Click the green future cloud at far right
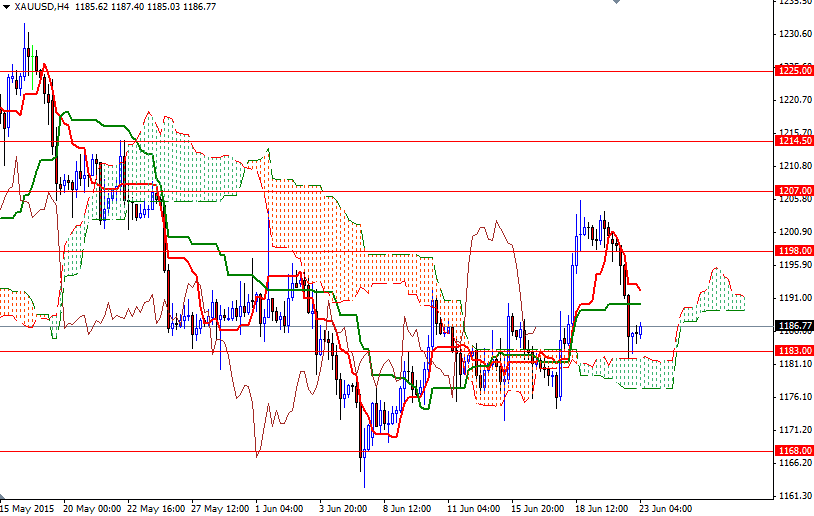 tap(715, 290)
